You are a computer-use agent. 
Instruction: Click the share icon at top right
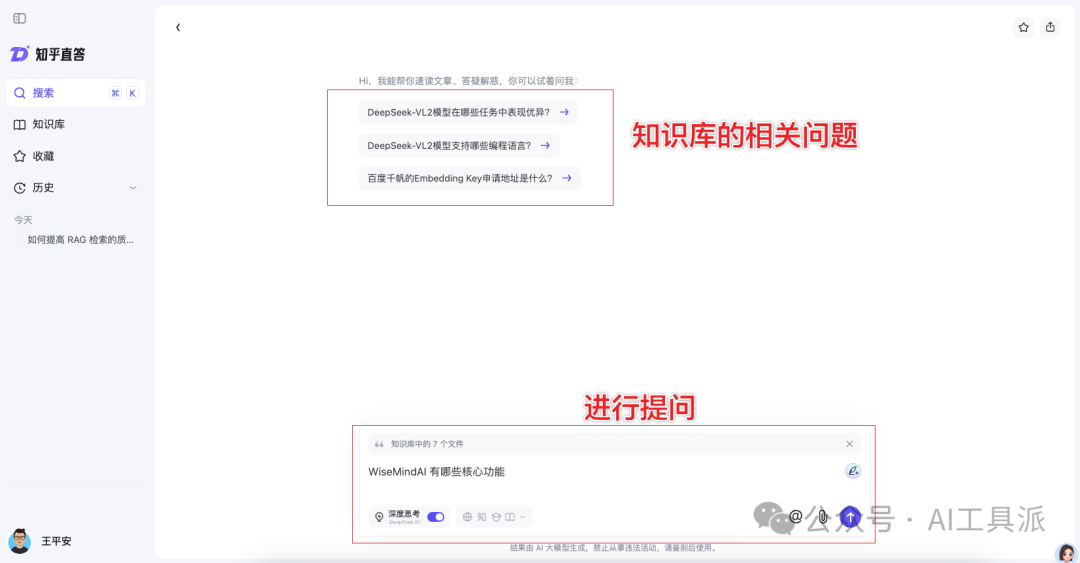coord(1050,28)
